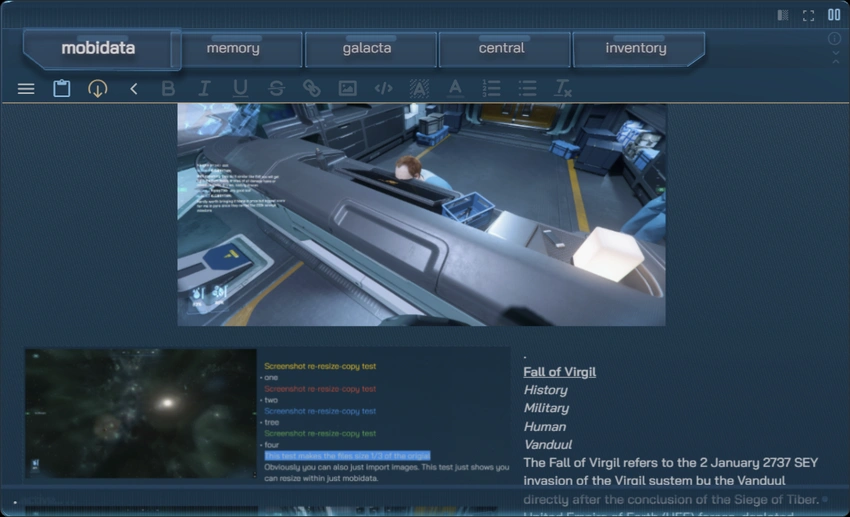
Task: Click the red 'Screenshot re-resize-copy test' line
Action: point(320,389)
